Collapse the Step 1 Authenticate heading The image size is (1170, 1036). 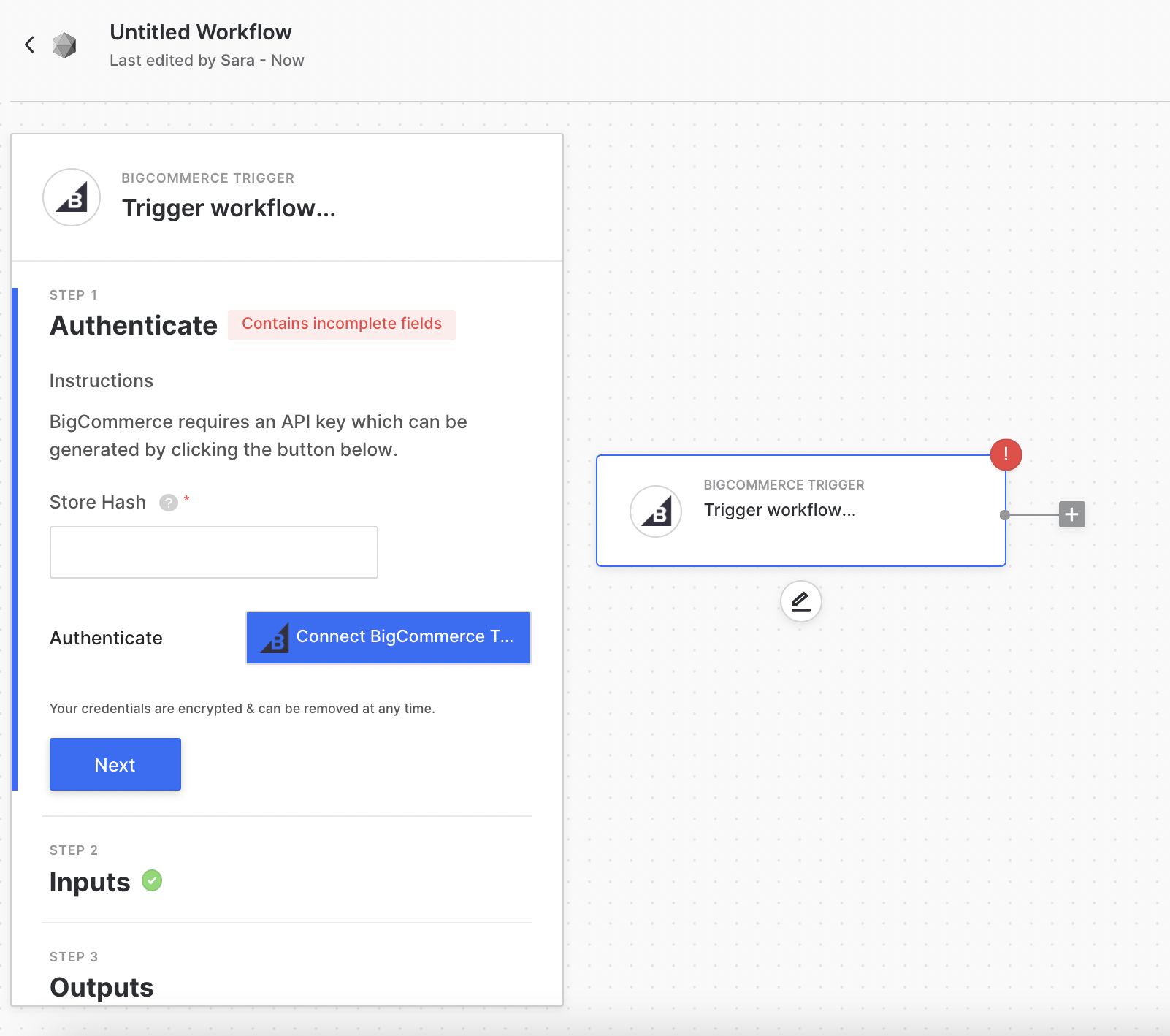tap(134, 325)
